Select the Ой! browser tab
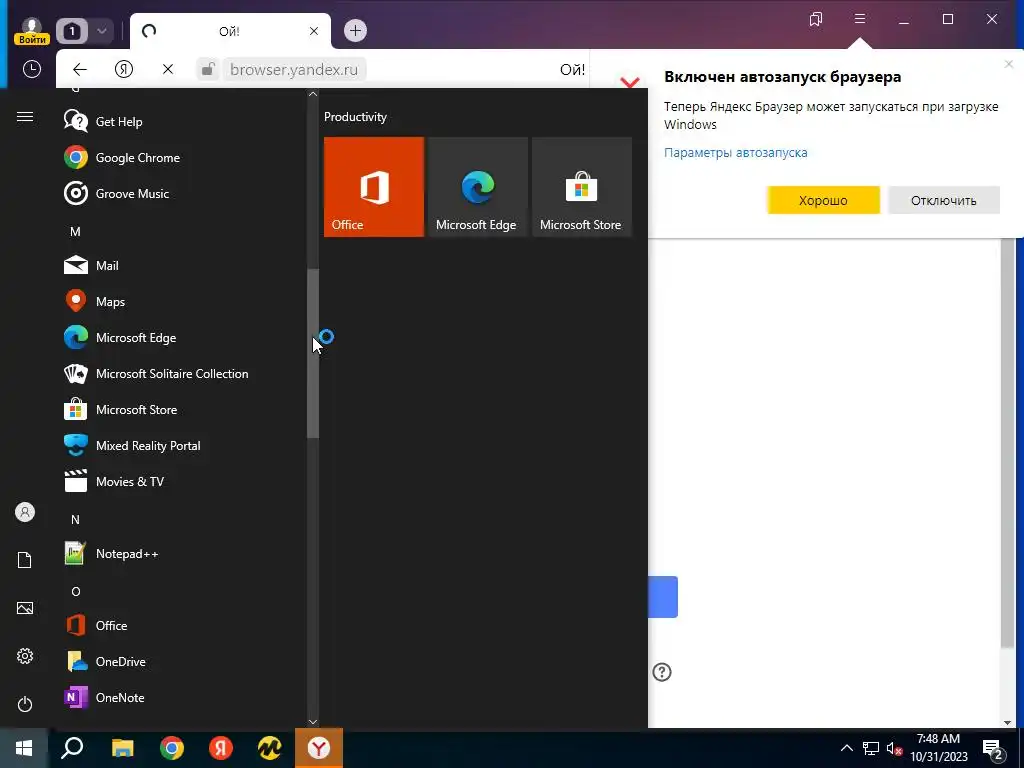 click(x=229, y=31)
